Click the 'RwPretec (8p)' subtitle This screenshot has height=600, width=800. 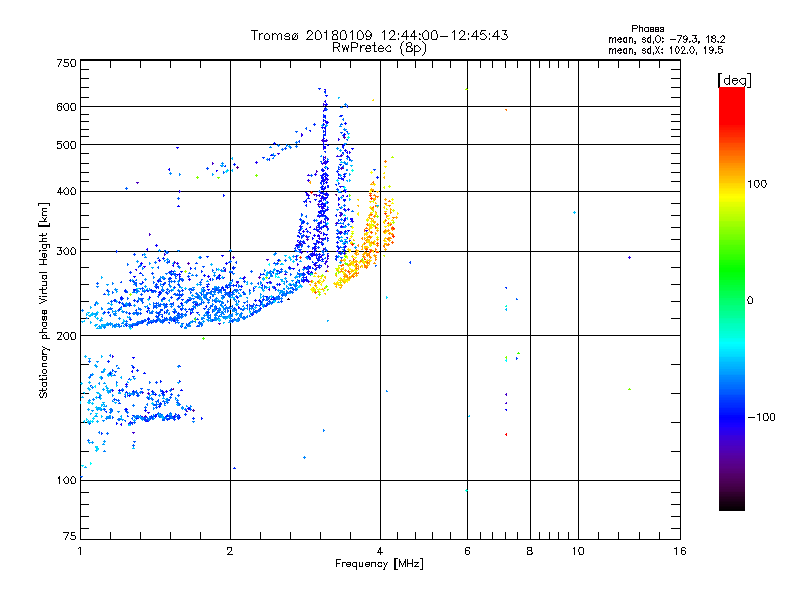[x=379, y=48]
